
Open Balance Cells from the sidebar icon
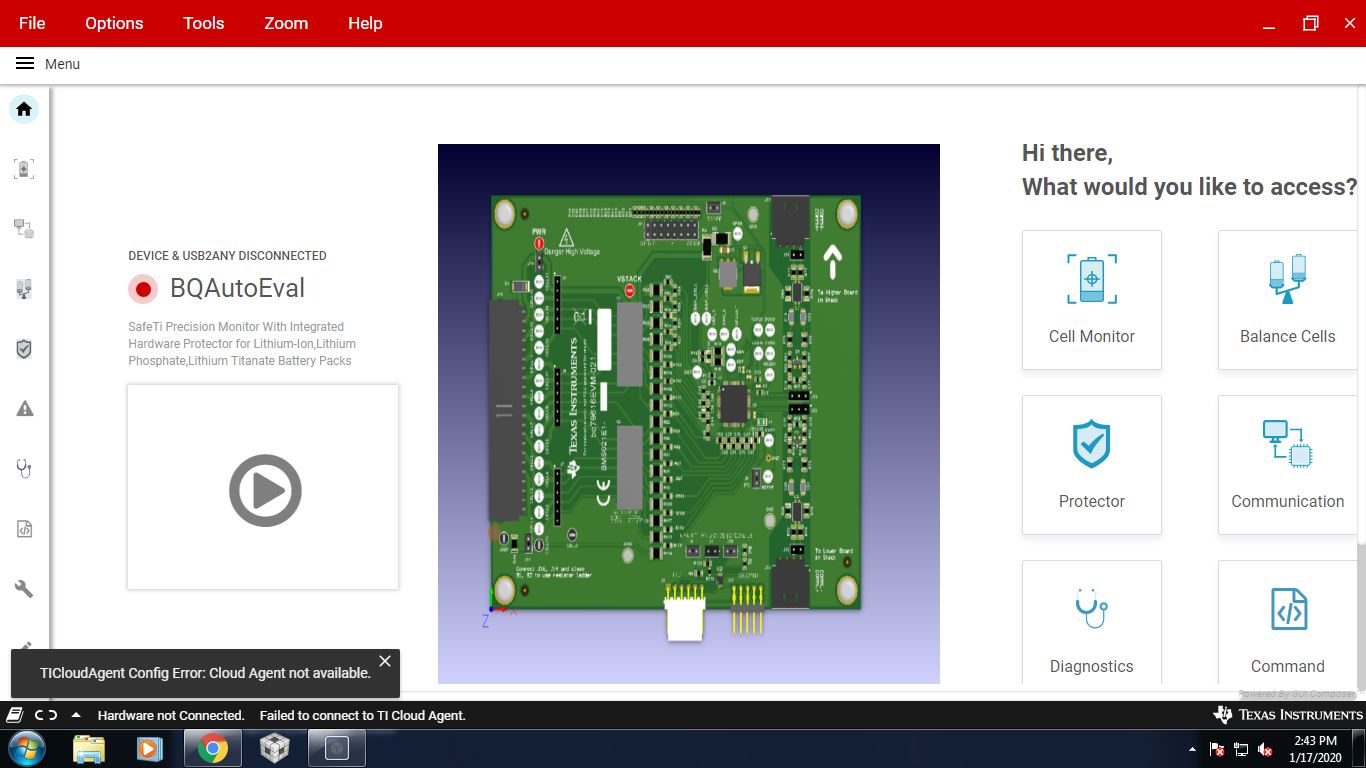click(24, 289)
